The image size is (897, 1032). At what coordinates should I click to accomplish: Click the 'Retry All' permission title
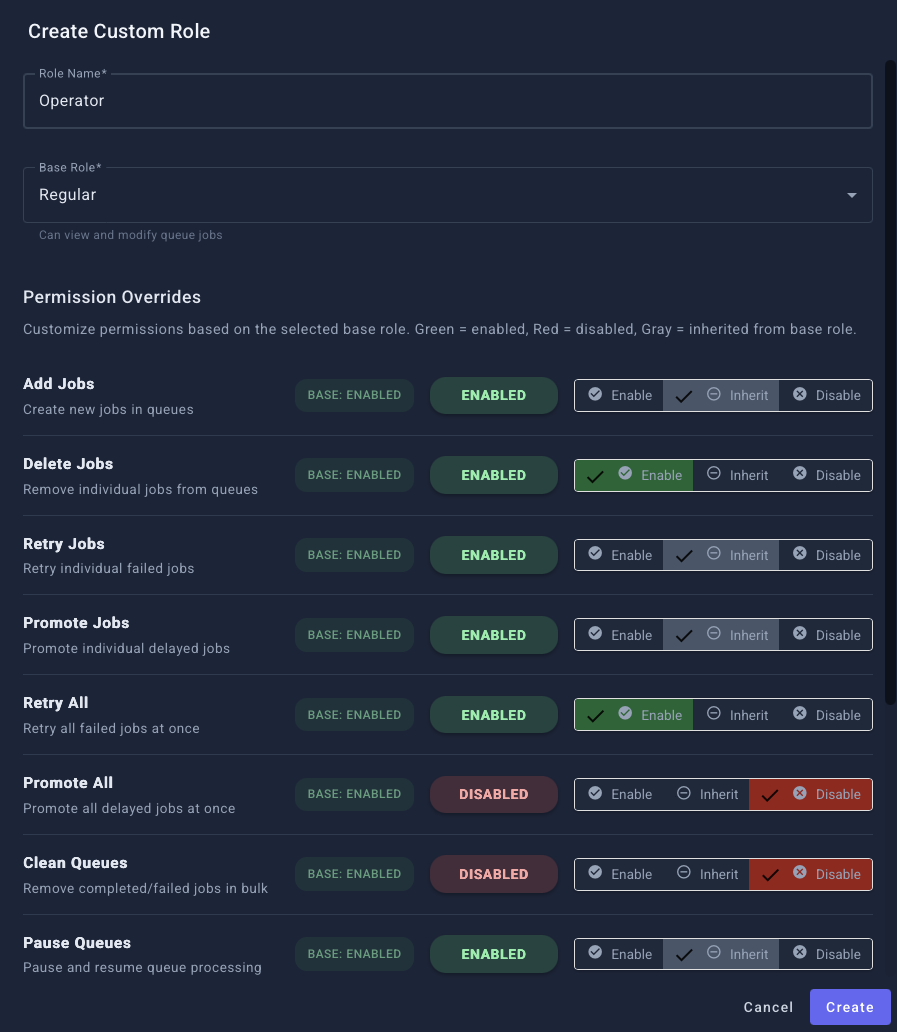pos(55,703)
